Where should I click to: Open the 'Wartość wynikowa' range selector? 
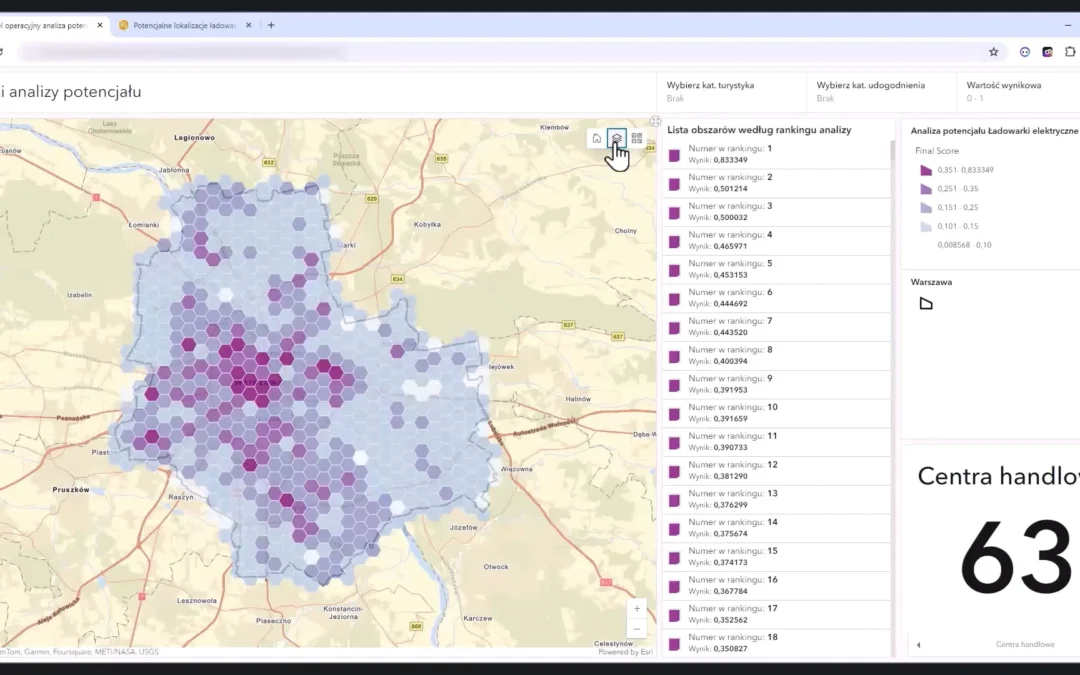(1019, 92)
